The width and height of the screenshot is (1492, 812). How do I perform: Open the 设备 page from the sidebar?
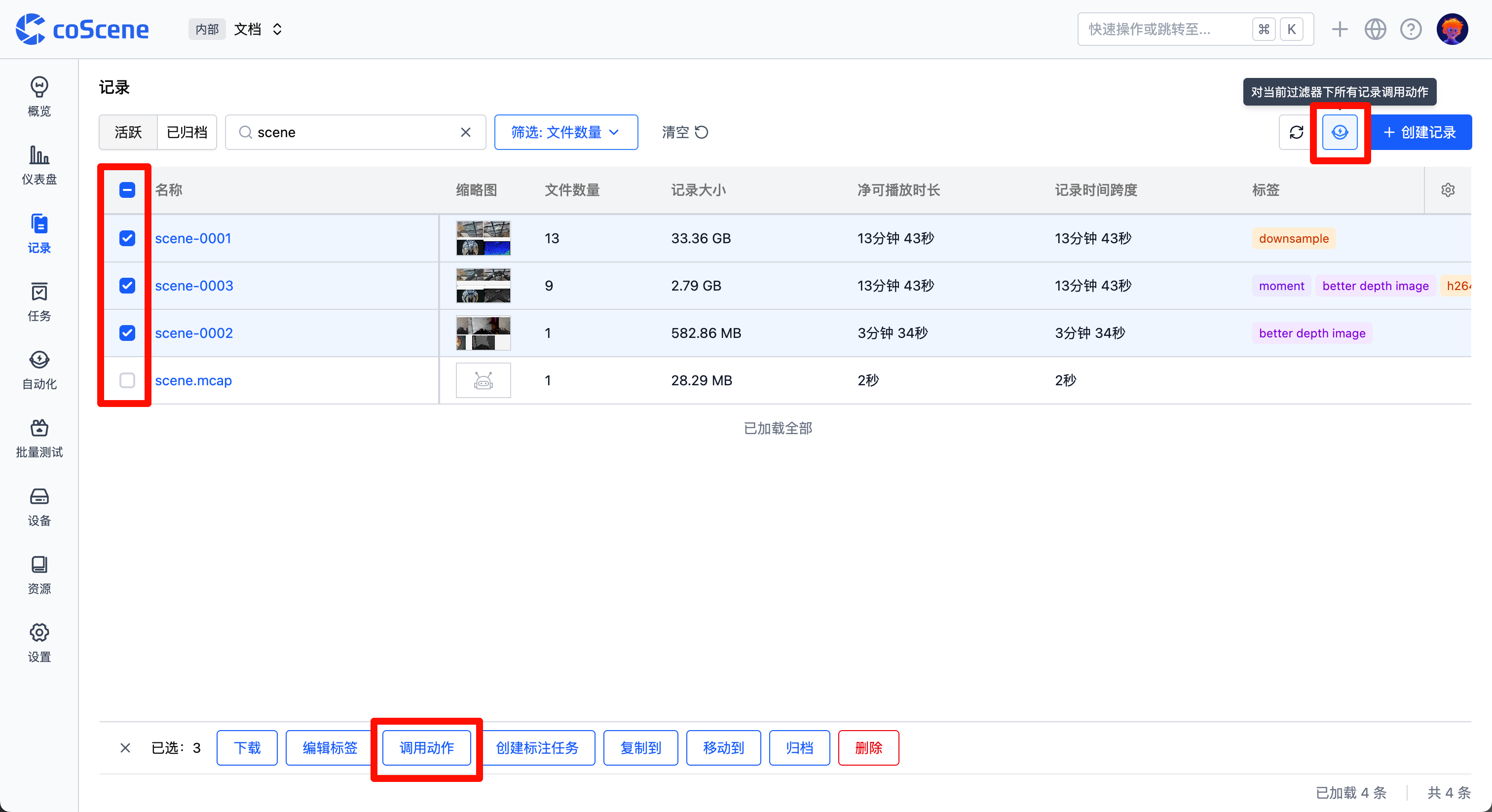(38, 506)
